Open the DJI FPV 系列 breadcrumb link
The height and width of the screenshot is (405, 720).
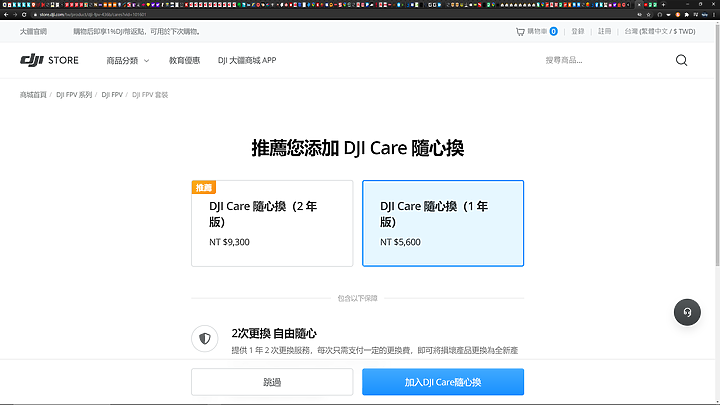click(x=74, y=95)
